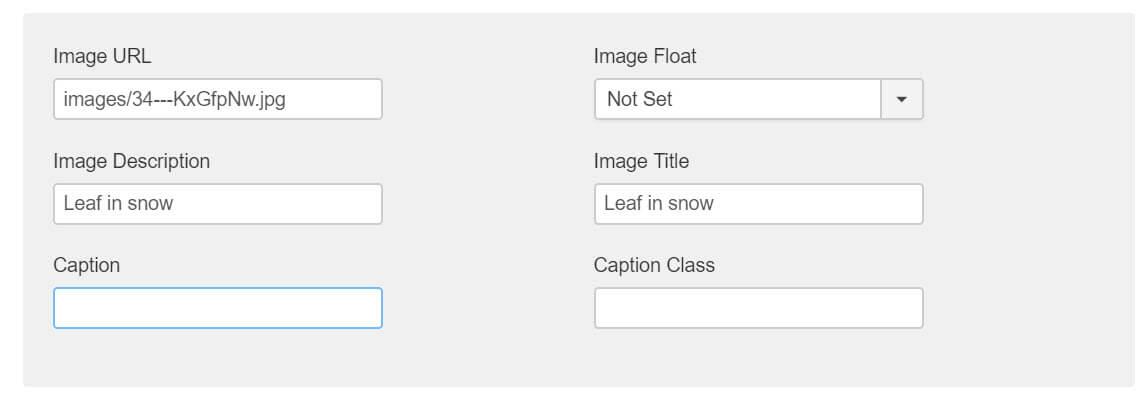Focus the empty Caption text box
Viewport: 1144px width, 393px height.
click(218, 308)
